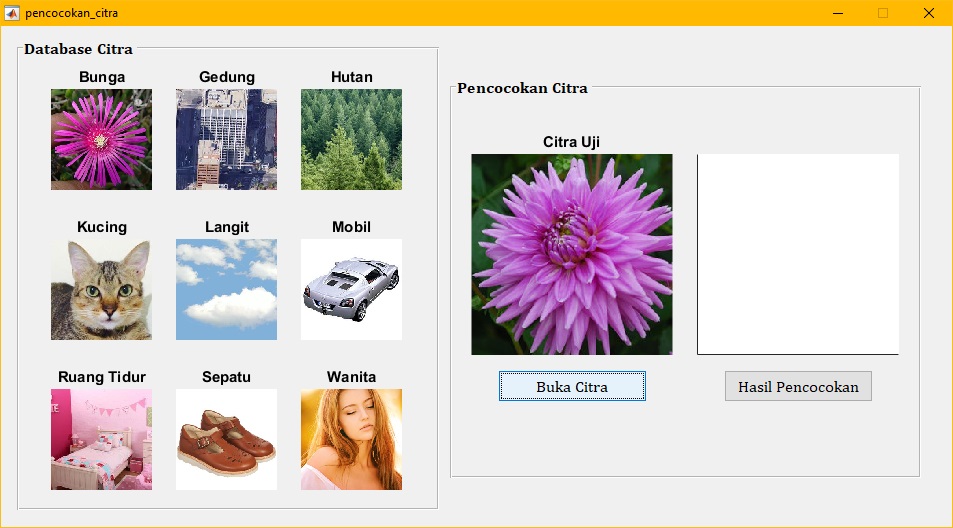
Task: Select the Mobil car image
Action: coord(351,289)
